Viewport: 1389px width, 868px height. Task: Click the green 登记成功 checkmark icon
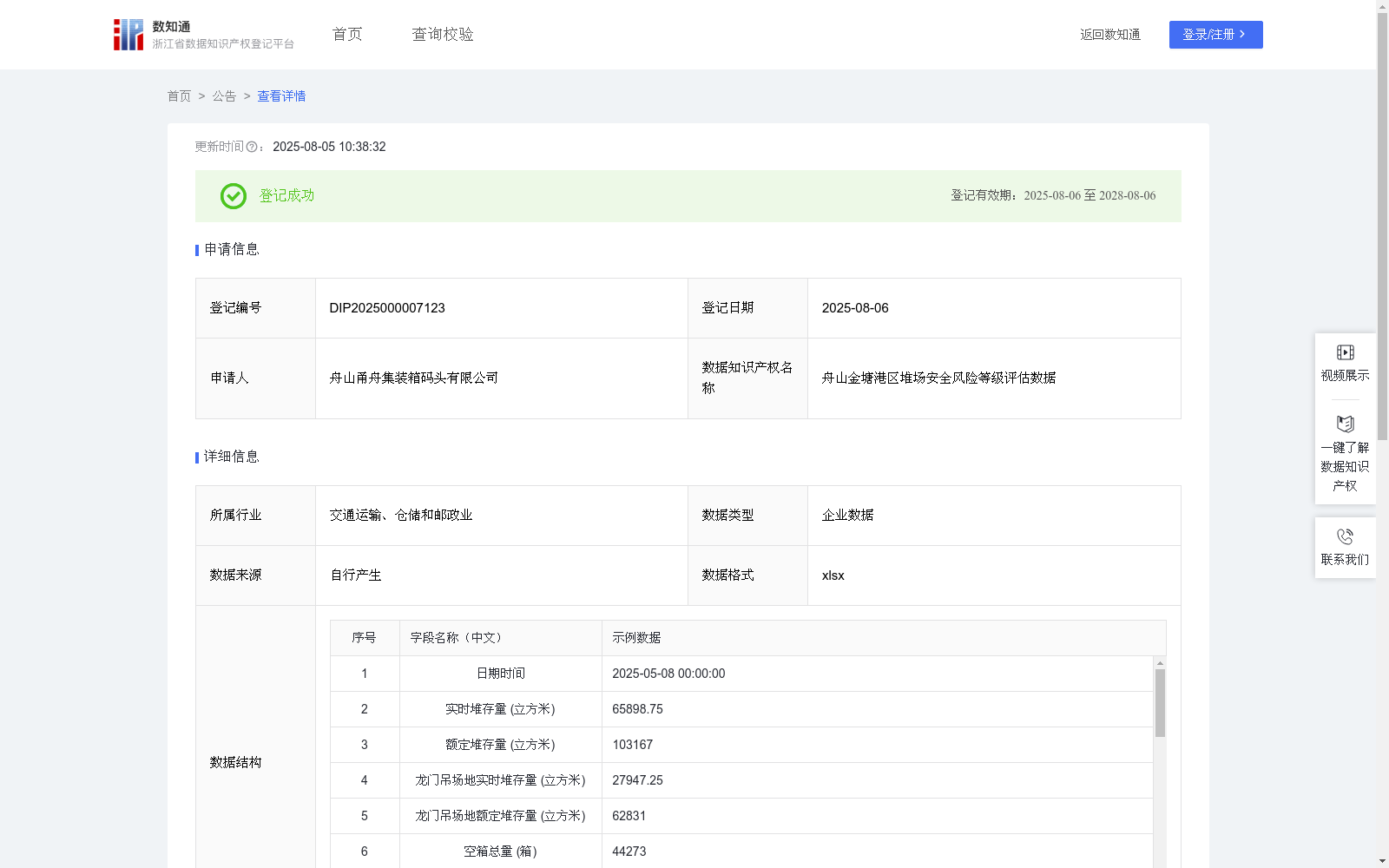click(233, 196)
